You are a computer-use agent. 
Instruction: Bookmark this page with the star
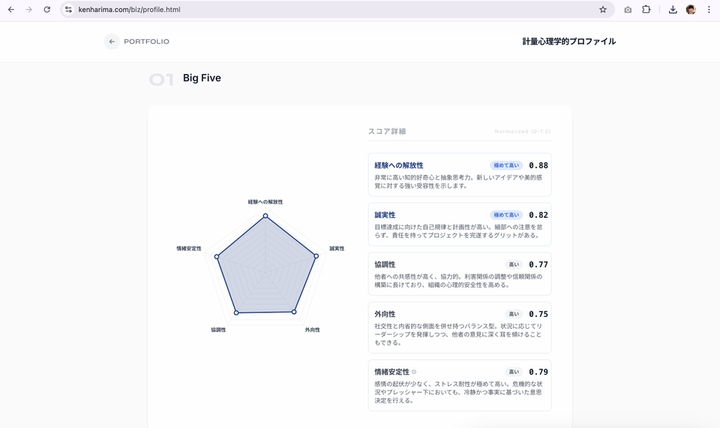603,9
